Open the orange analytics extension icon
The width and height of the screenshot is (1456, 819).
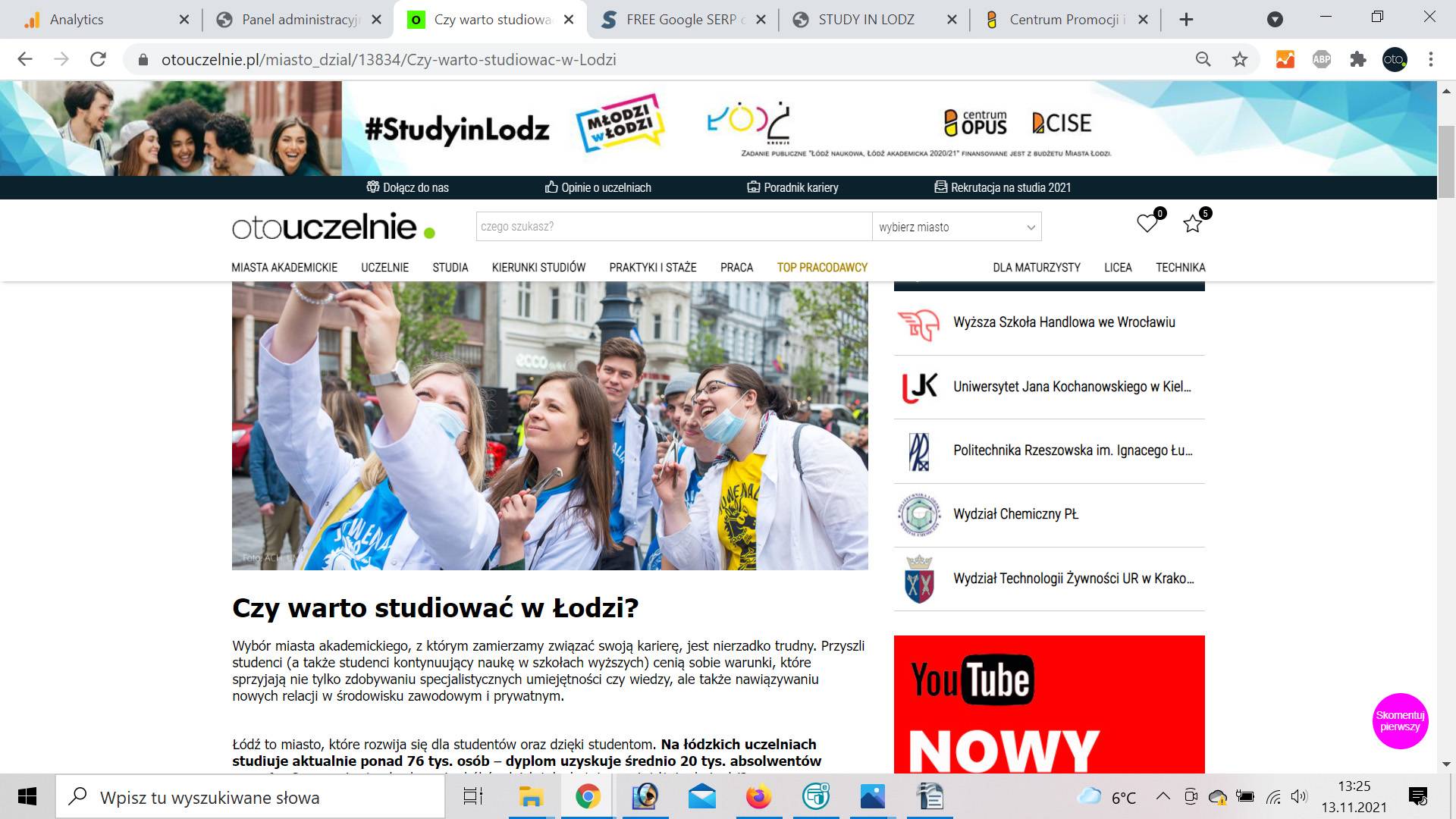1285,59
